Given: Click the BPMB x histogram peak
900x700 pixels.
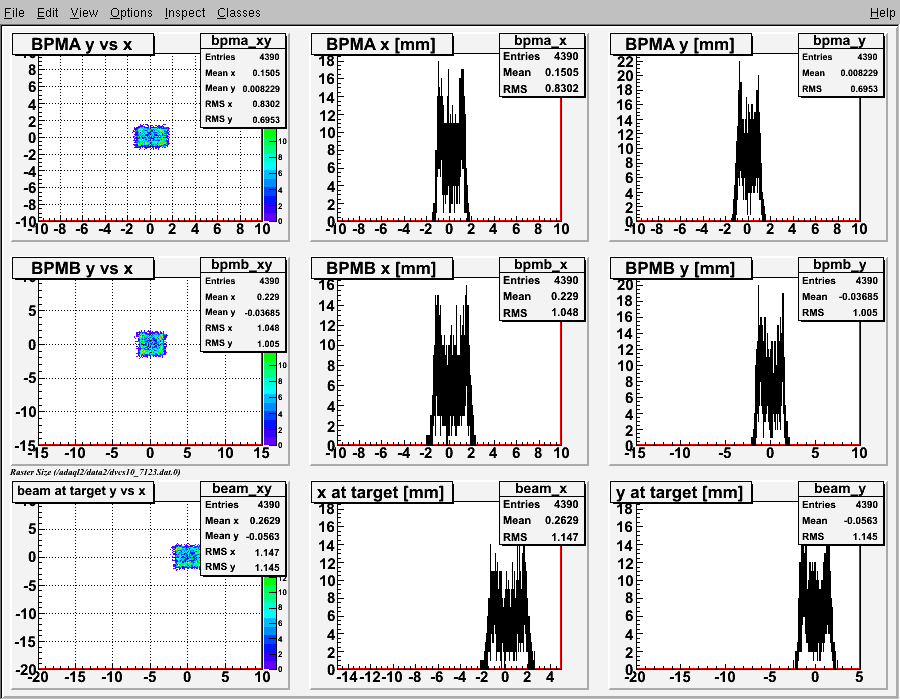Looking at the screenshot, I should point(466,289).
